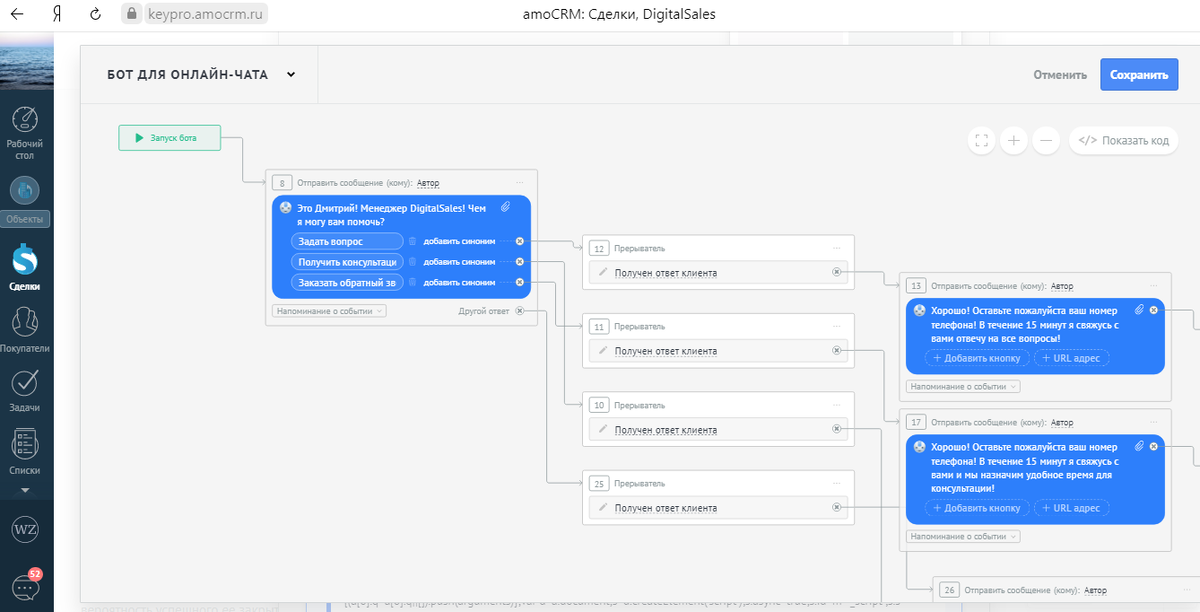Edit Получен ответ клиента in step 12
The height and width of the screenshot is (612, 1200).
(666, 272)
